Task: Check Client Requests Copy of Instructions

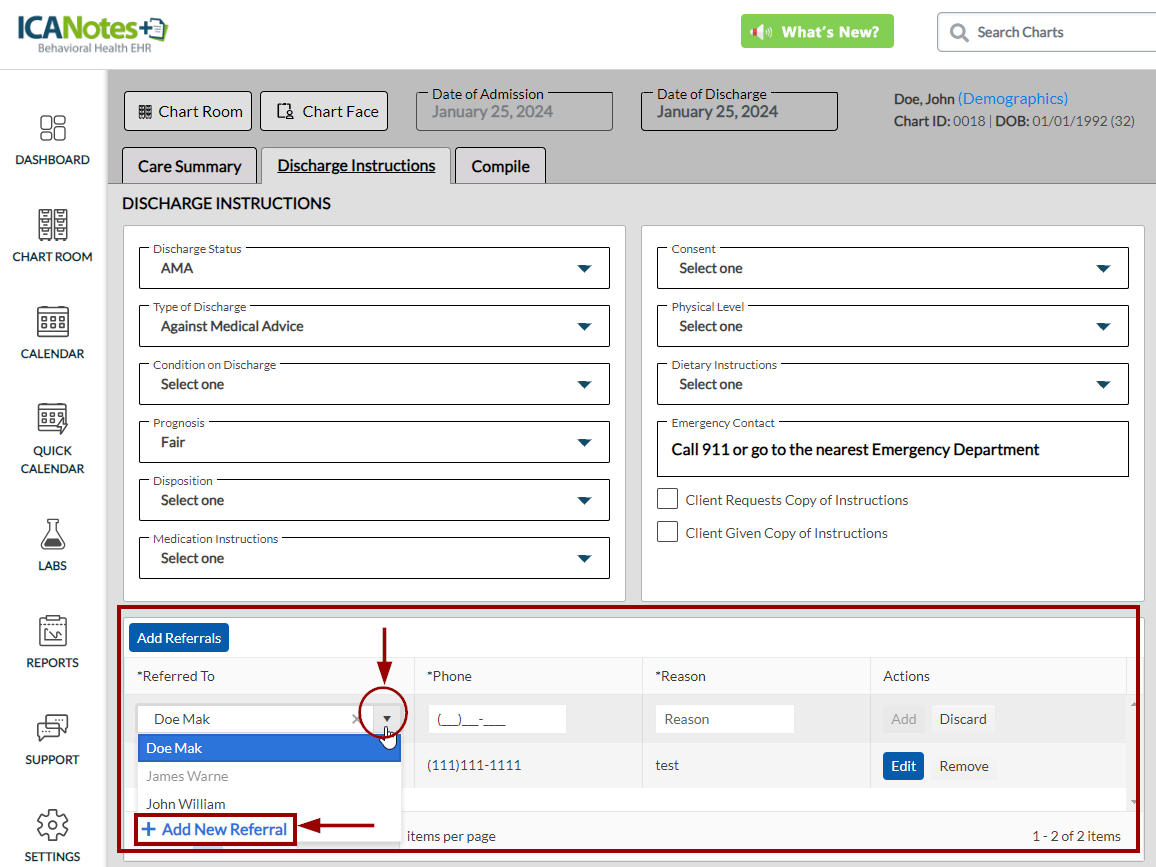Action: point(667,499)
